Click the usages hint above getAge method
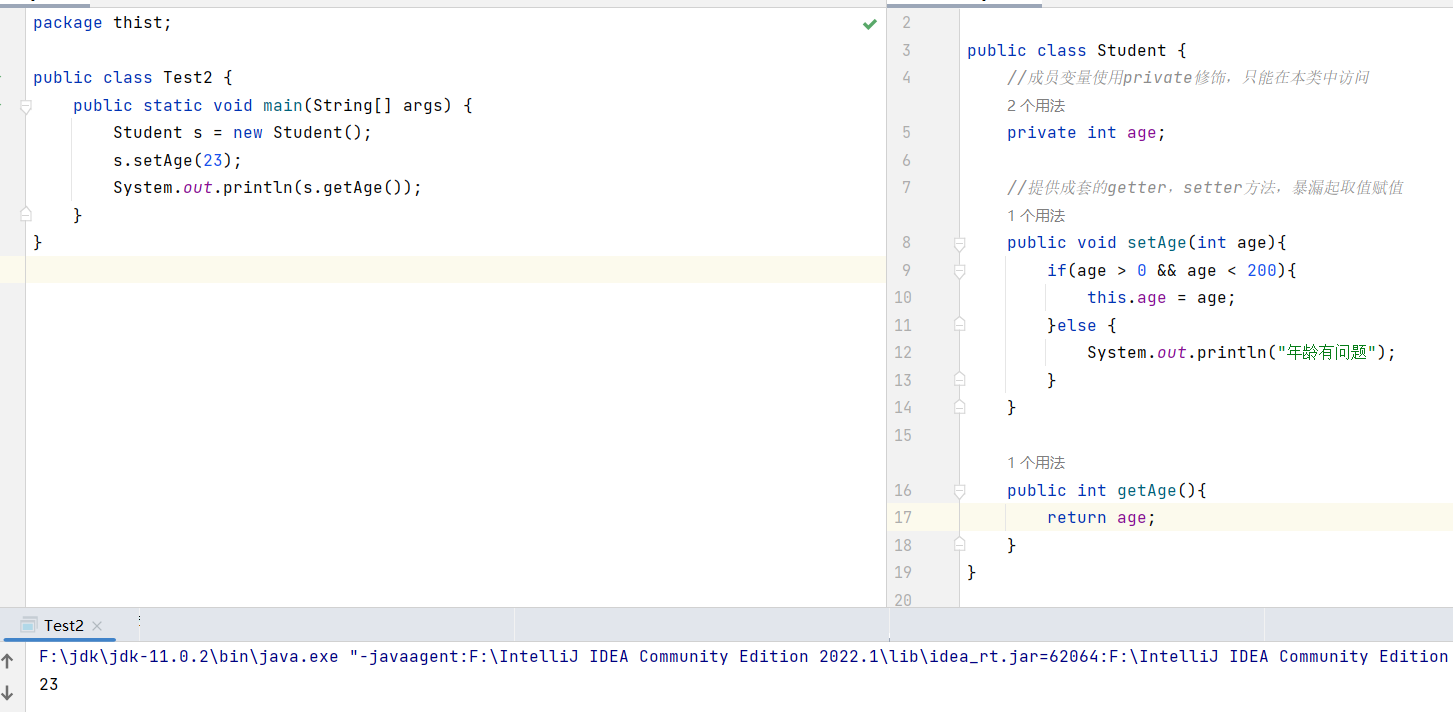This screenshot has width=1453, height=712. click(x=1036, y=462)
